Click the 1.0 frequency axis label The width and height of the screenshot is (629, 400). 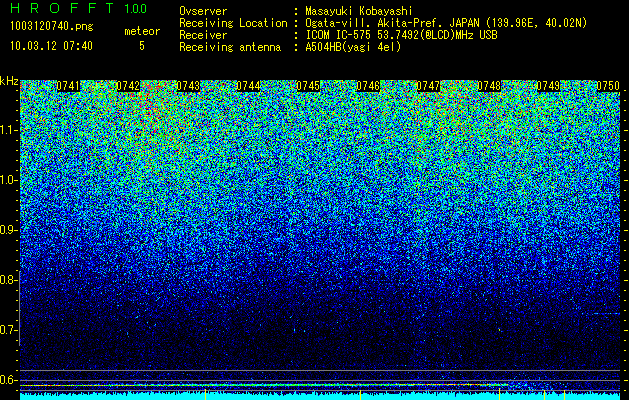tap(9, 180)
